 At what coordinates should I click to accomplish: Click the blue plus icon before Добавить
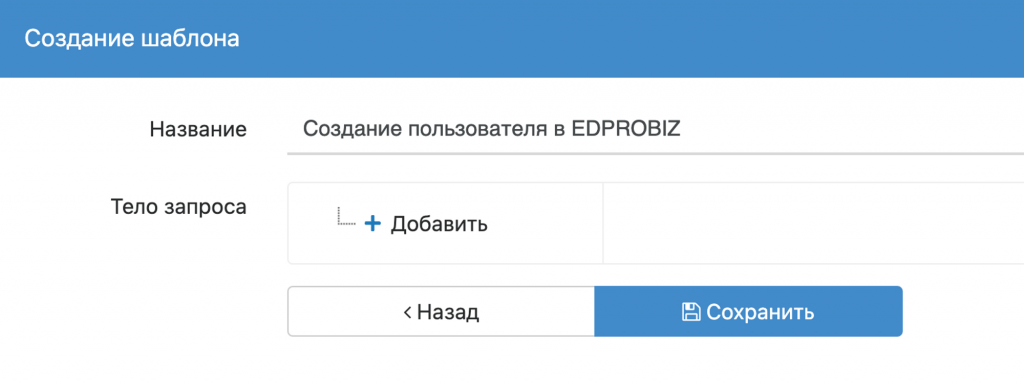(372, 224)
